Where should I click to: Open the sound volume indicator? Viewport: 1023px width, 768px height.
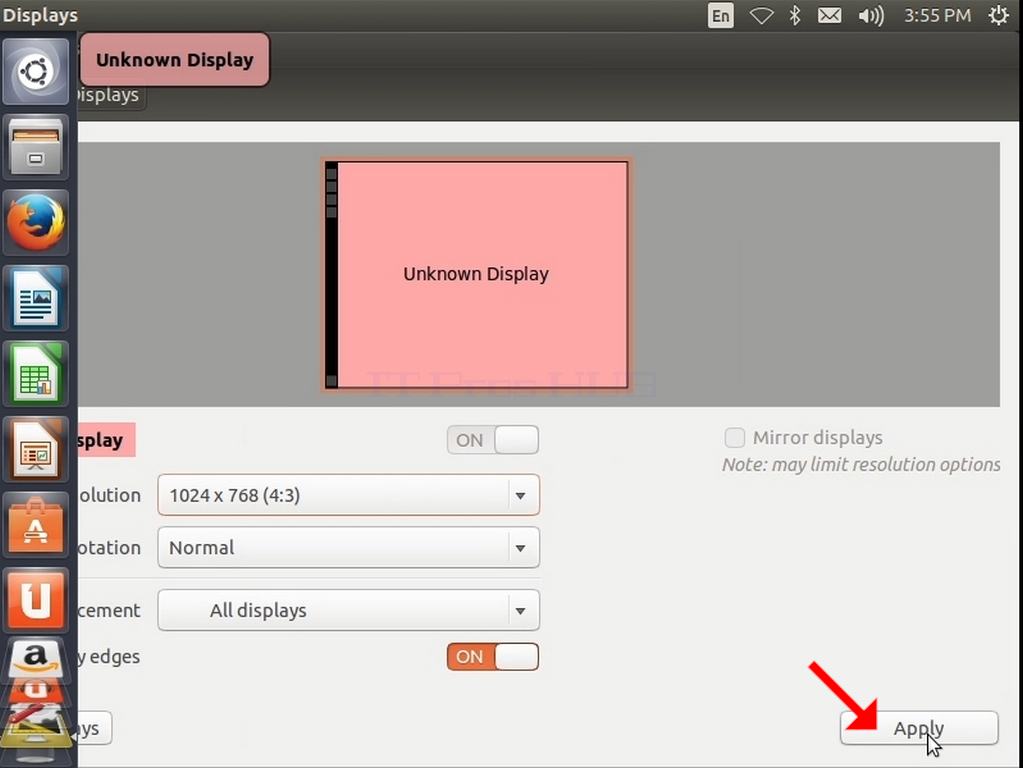click(870, 16)
